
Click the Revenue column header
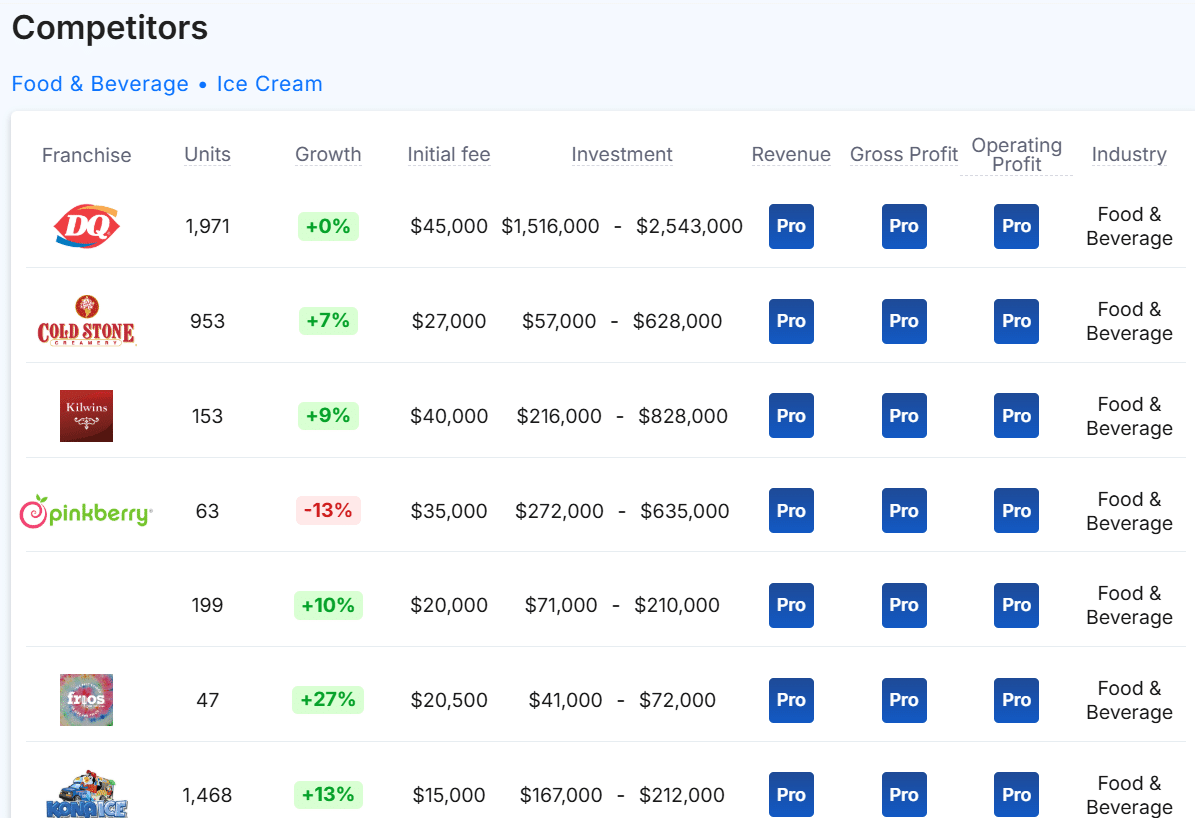tap(791, 155)
